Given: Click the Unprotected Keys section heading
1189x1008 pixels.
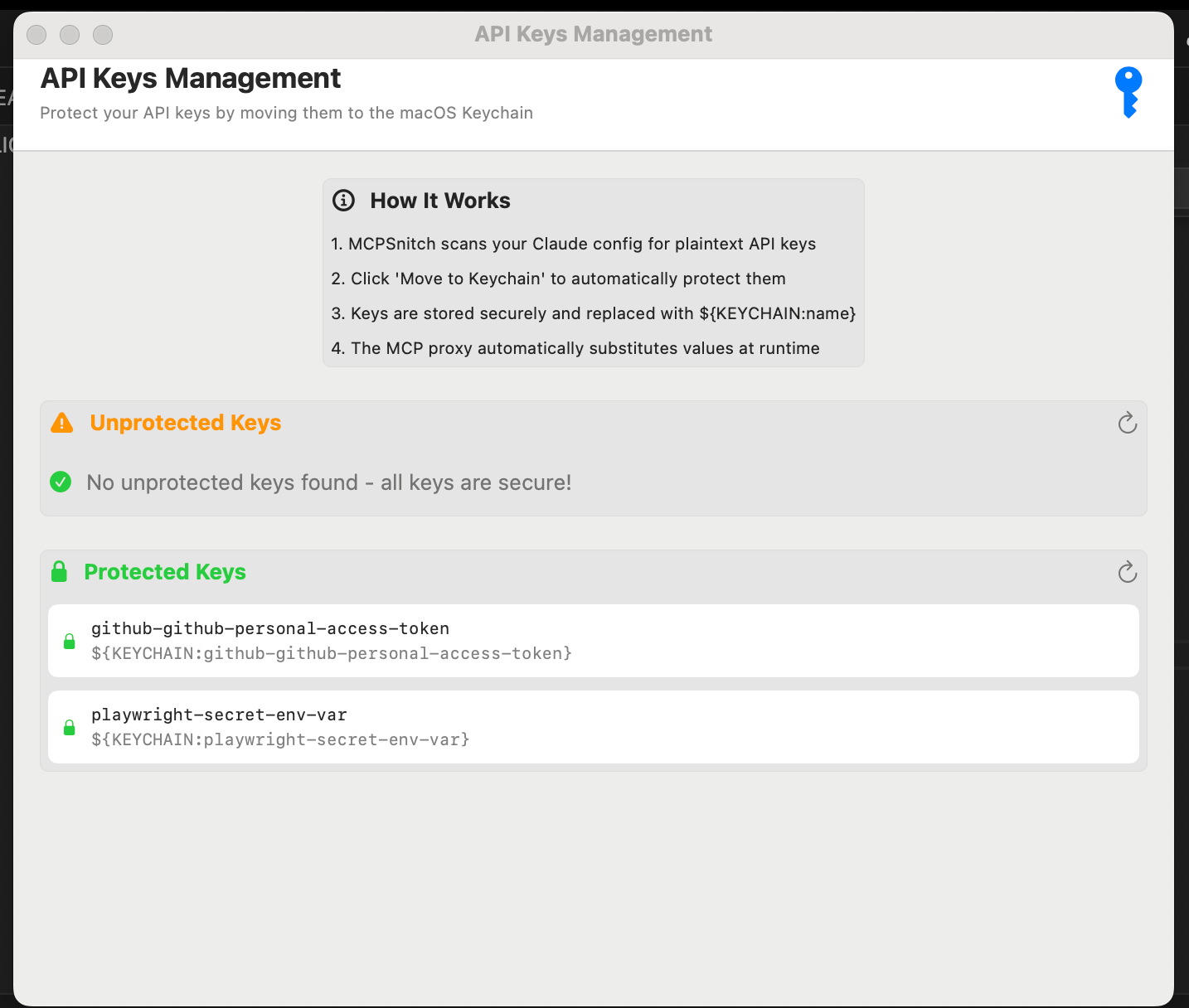Looking at the screenshot, I should click(186, 423).
